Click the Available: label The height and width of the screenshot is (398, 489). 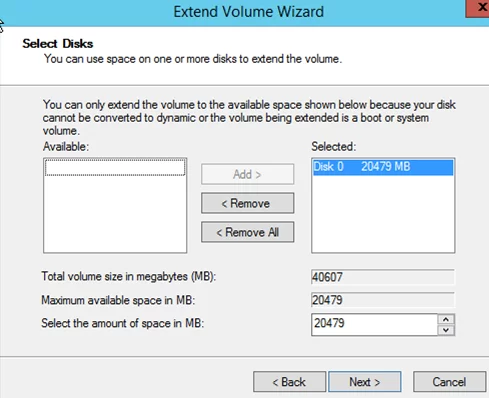coord(66,147)
